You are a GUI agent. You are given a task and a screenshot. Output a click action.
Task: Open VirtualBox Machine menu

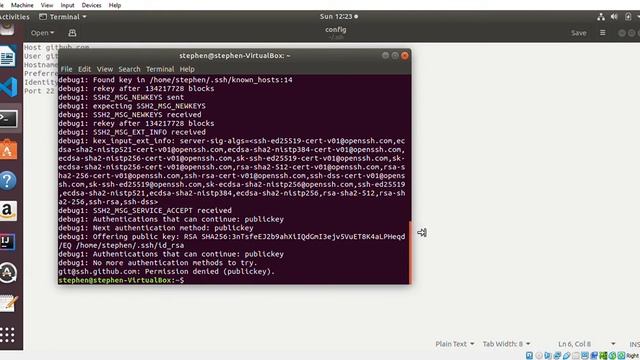[x=22, y=5]
